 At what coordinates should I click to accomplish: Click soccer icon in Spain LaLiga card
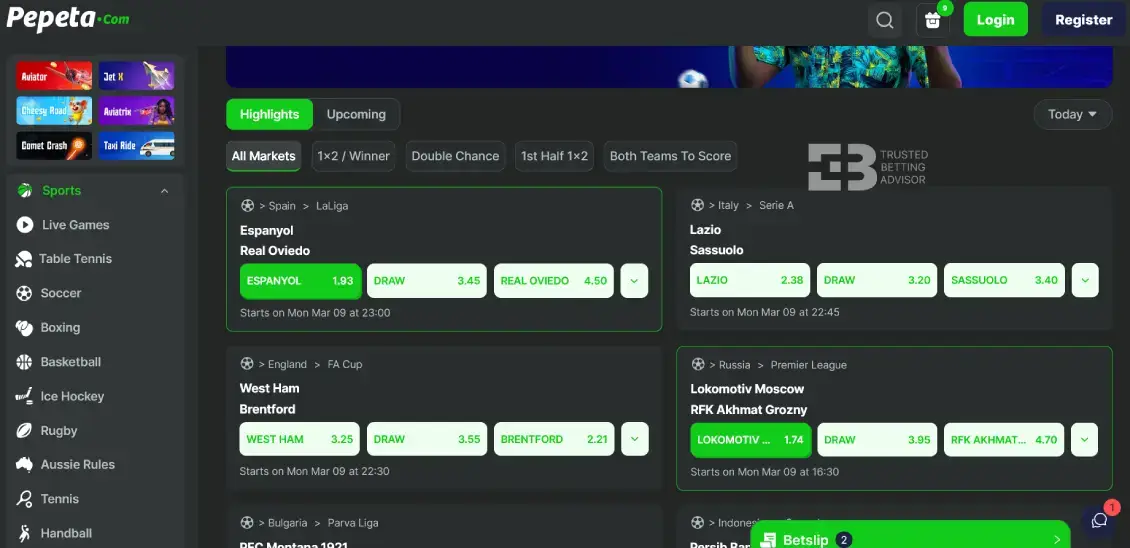(247, 206)
